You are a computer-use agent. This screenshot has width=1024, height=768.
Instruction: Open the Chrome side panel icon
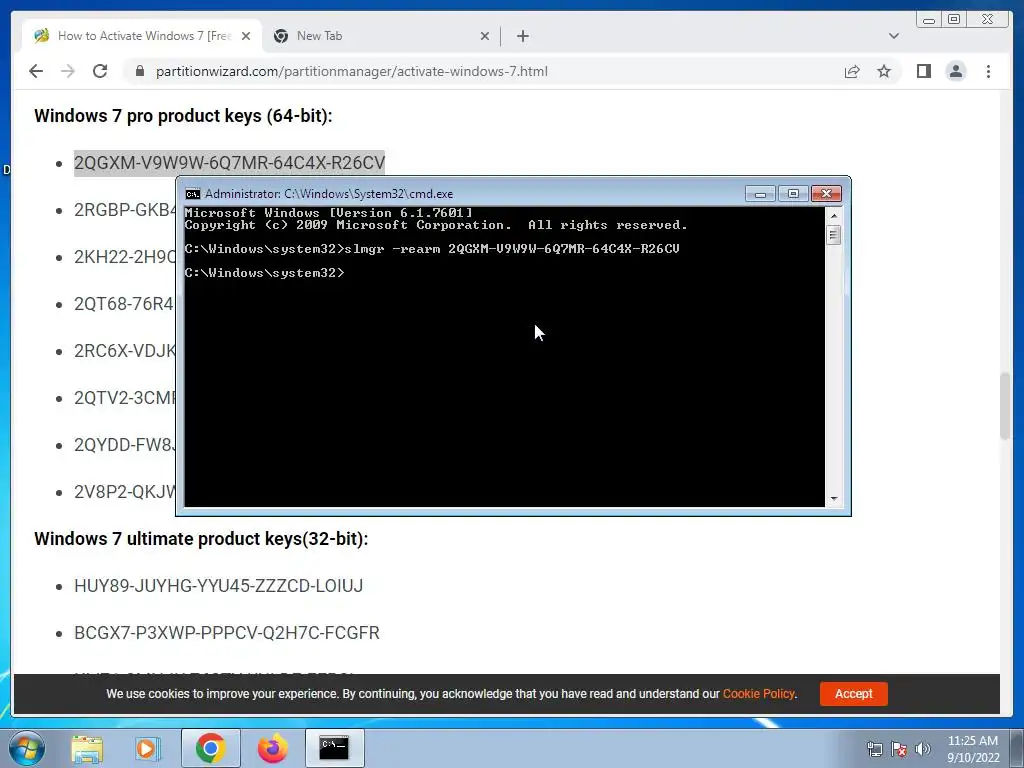click(923, 71)
